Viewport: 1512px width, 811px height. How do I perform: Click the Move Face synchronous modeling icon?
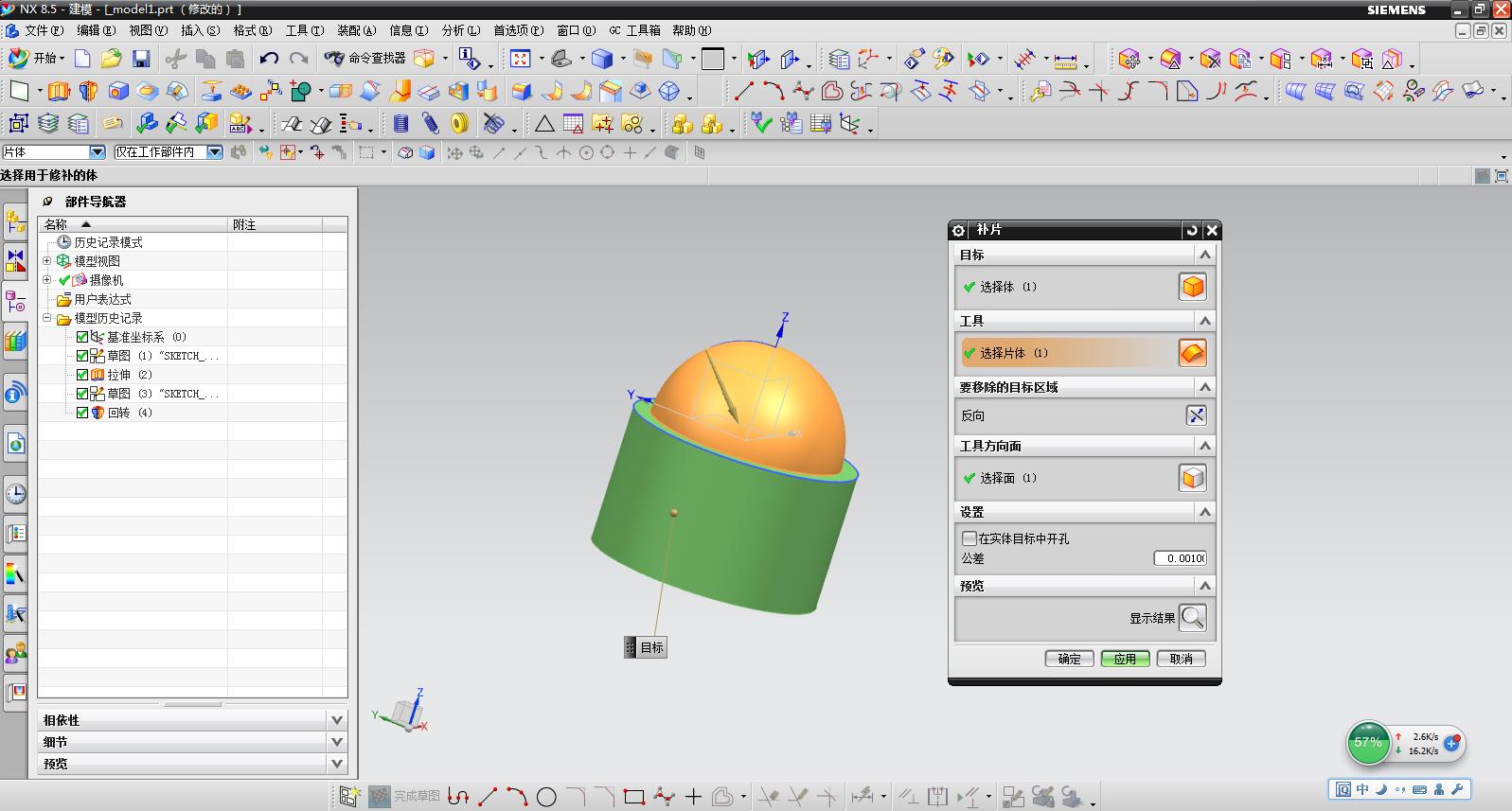(x=1129, y=60)
